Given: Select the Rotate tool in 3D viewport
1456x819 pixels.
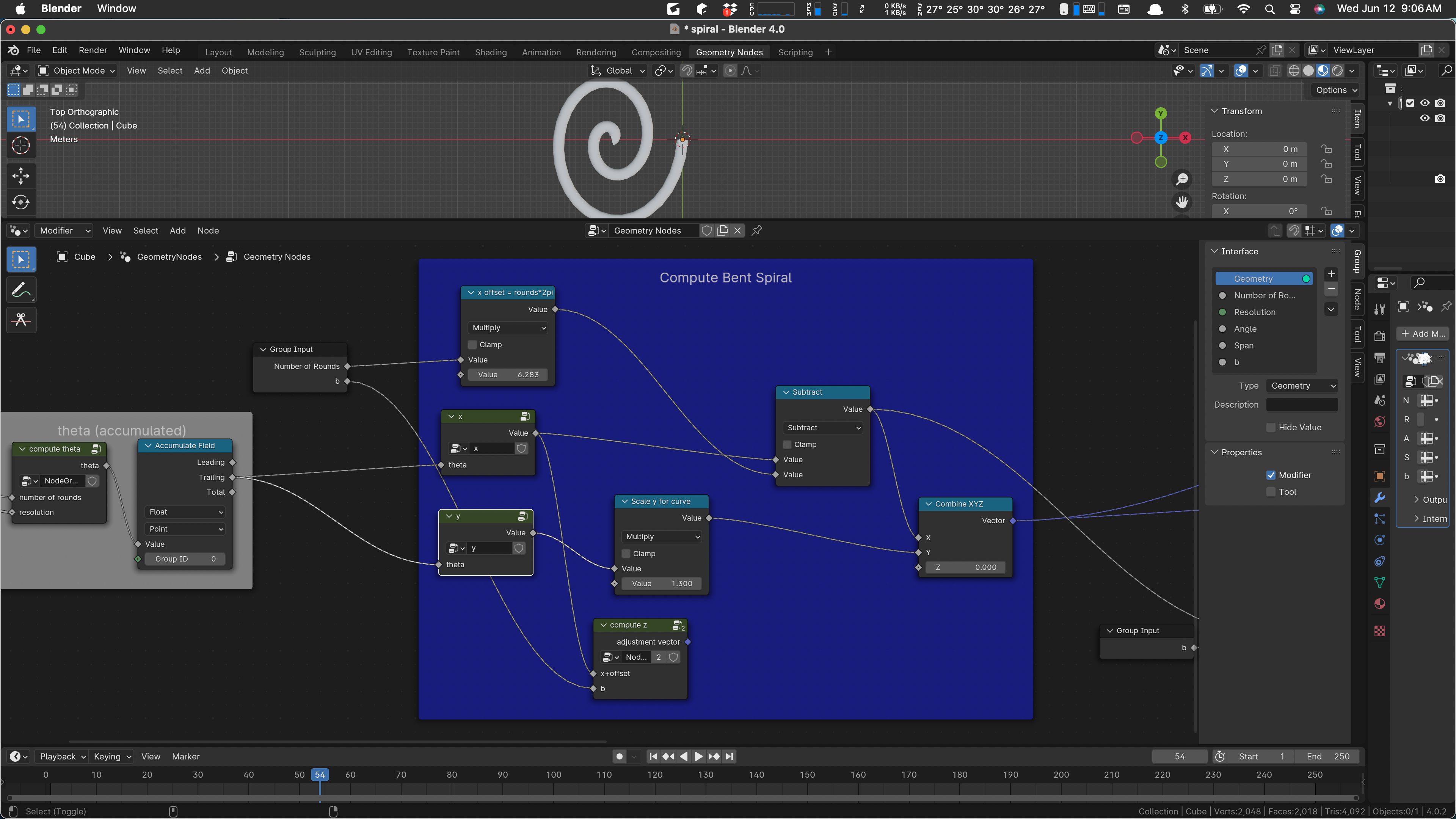Looking at the screenshot, I should click(21, 202).
